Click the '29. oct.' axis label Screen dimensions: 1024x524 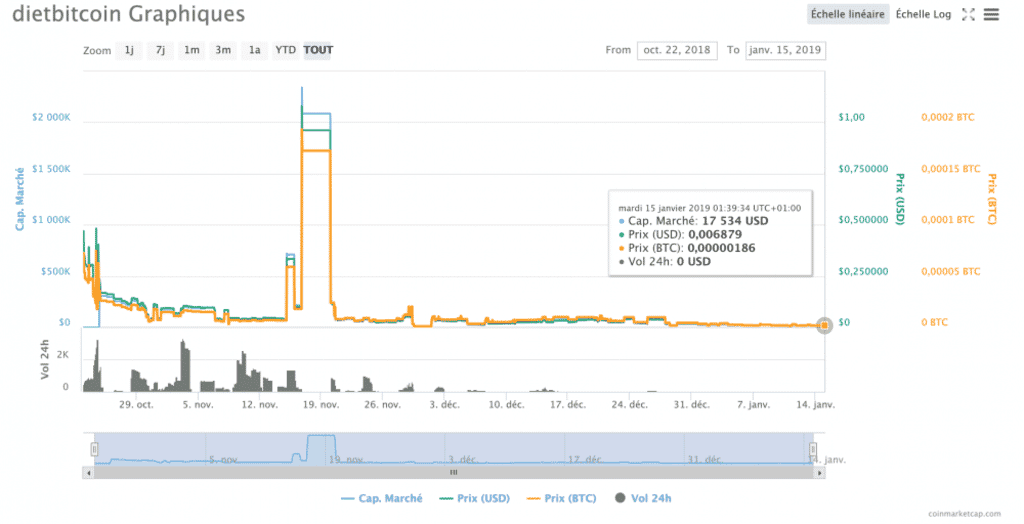(x=136, y=405)
